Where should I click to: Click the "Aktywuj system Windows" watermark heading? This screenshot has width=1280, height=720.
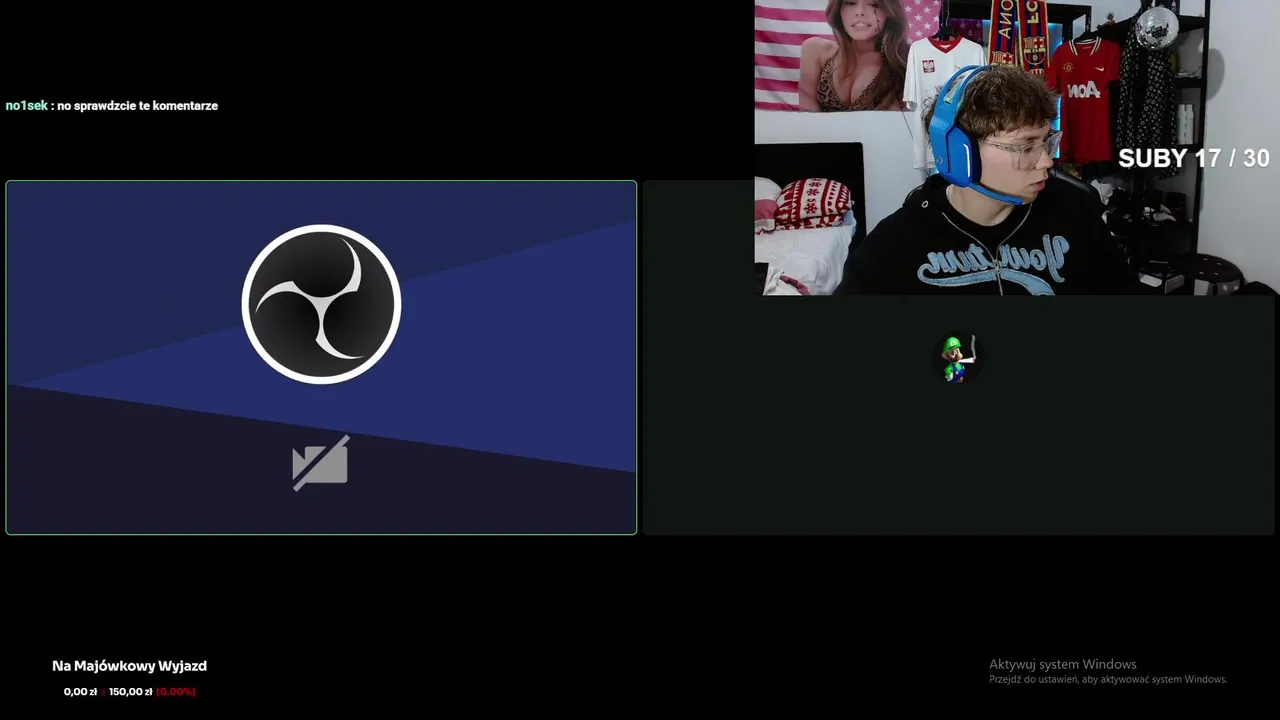pyautogui.click(x=1062, y=664)
